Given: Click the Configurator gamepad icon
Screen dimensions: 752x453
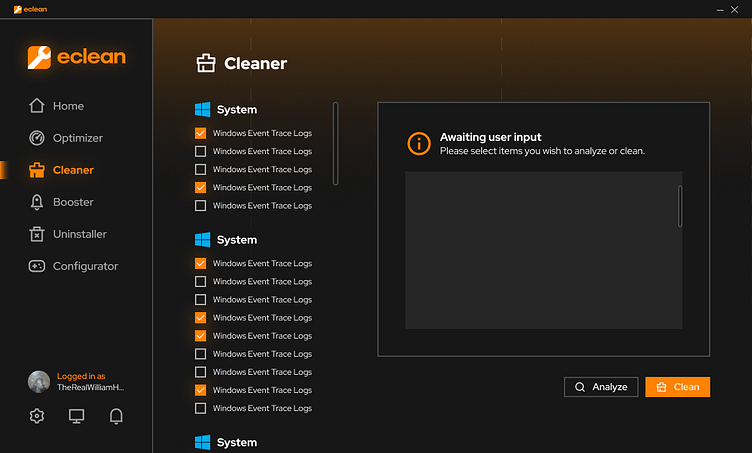Looking at the screenshot, I should tap(37, 266).
